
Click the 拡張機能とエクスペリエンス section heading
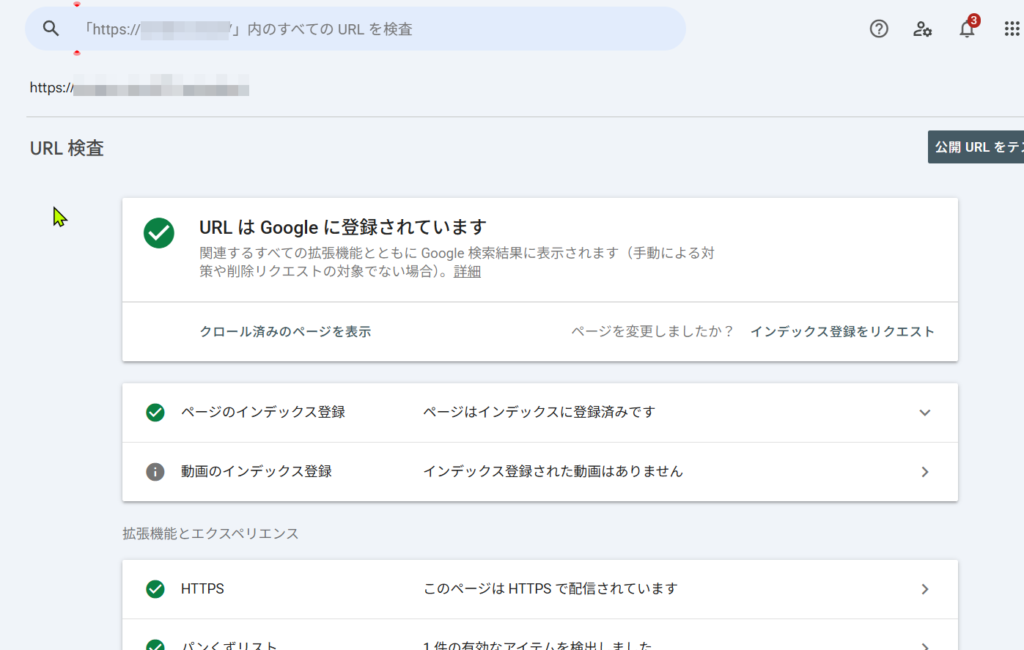[x=210, y=534]
